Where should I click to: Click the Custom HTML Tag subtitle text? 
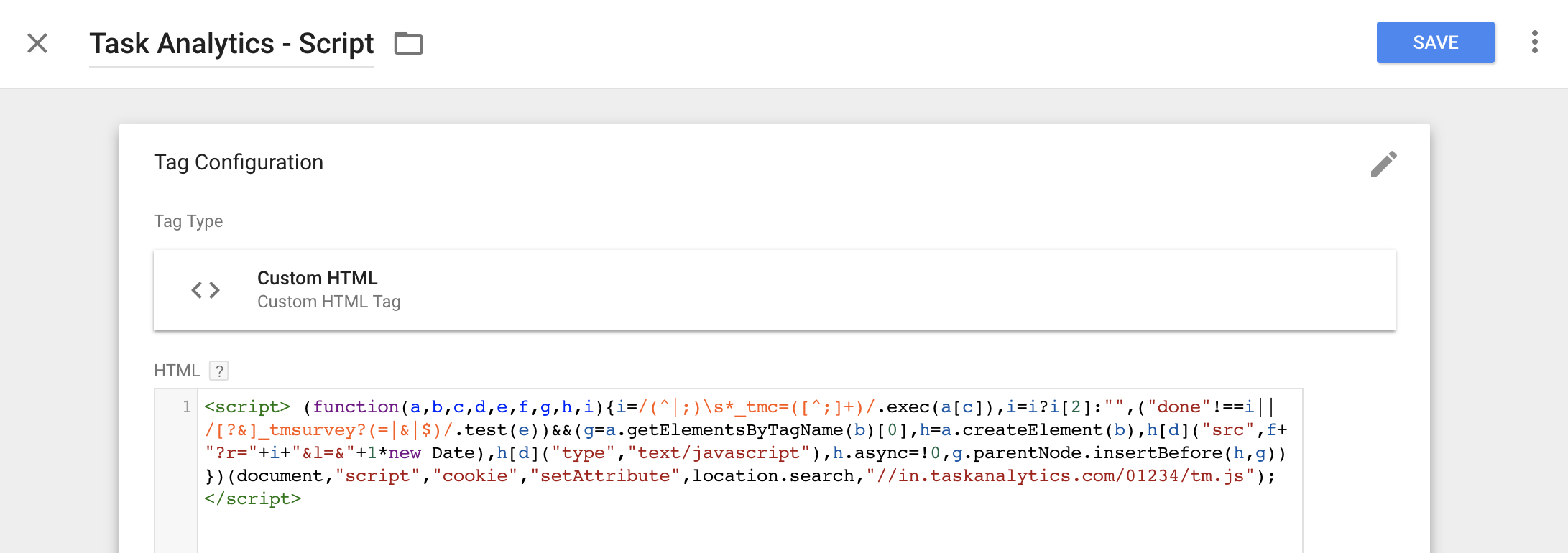tap(329, 302)
